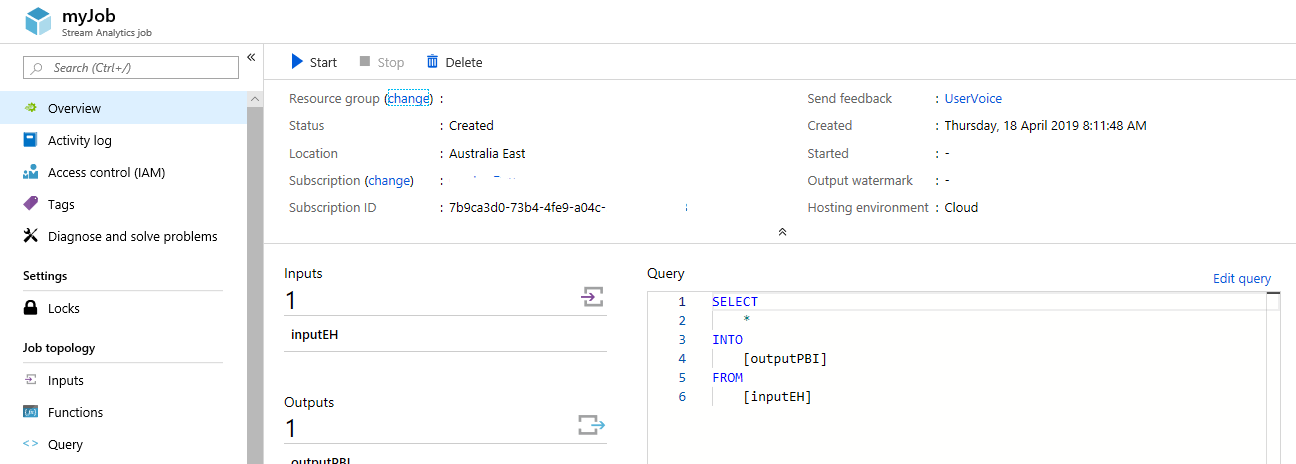The height and width of the screenshot is (464, 1296).
Task: Select the inputEH input entry
Action: [x=315, y=334]
